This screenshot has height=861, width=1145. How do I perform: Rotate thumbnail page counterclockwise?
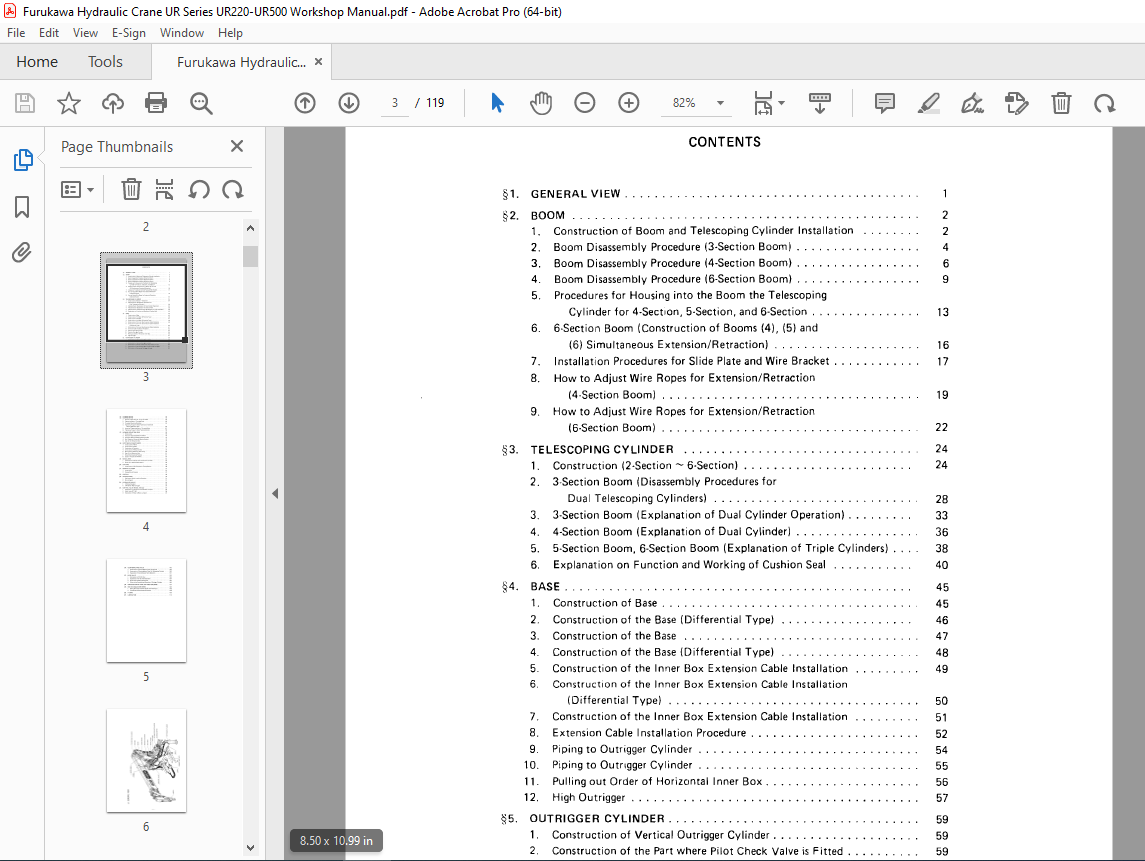pyautogui.click(x=199, y=190)
